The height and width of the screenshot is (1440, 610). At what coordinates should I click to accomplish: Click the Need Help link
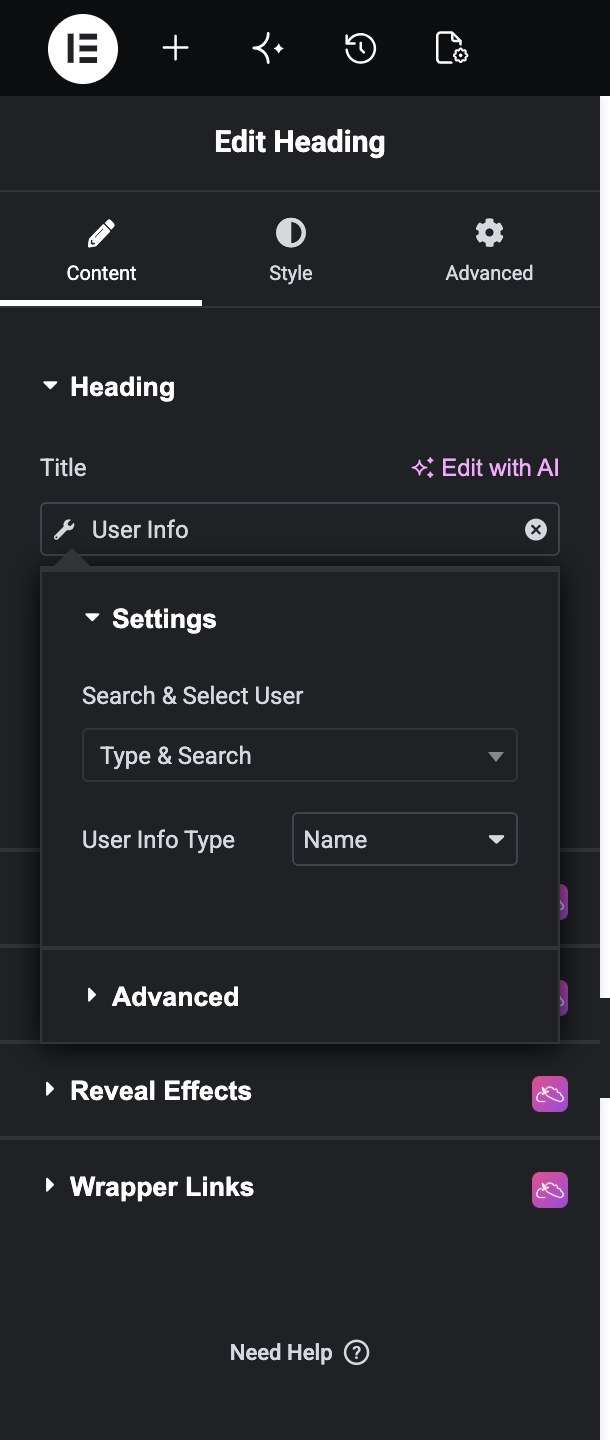pos(299,1353)
